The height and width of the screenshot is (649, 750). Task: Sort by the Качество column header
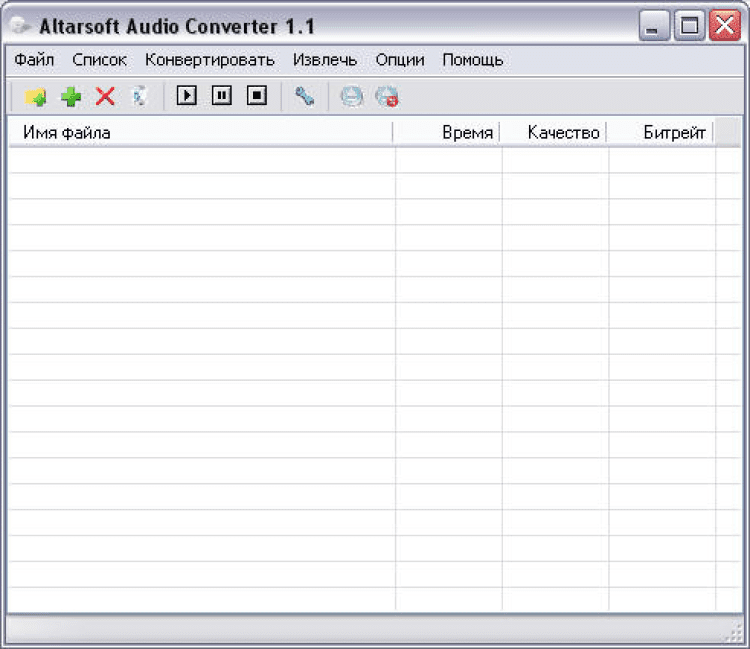click(x=553, y=132)
